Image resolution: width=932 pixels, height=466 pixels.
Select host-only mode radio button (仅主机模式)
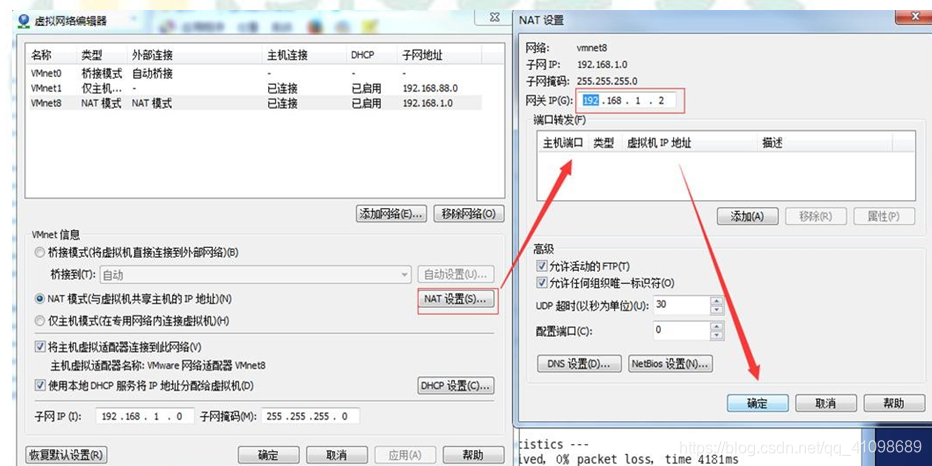pyautogui.click(x=40, y=321)
